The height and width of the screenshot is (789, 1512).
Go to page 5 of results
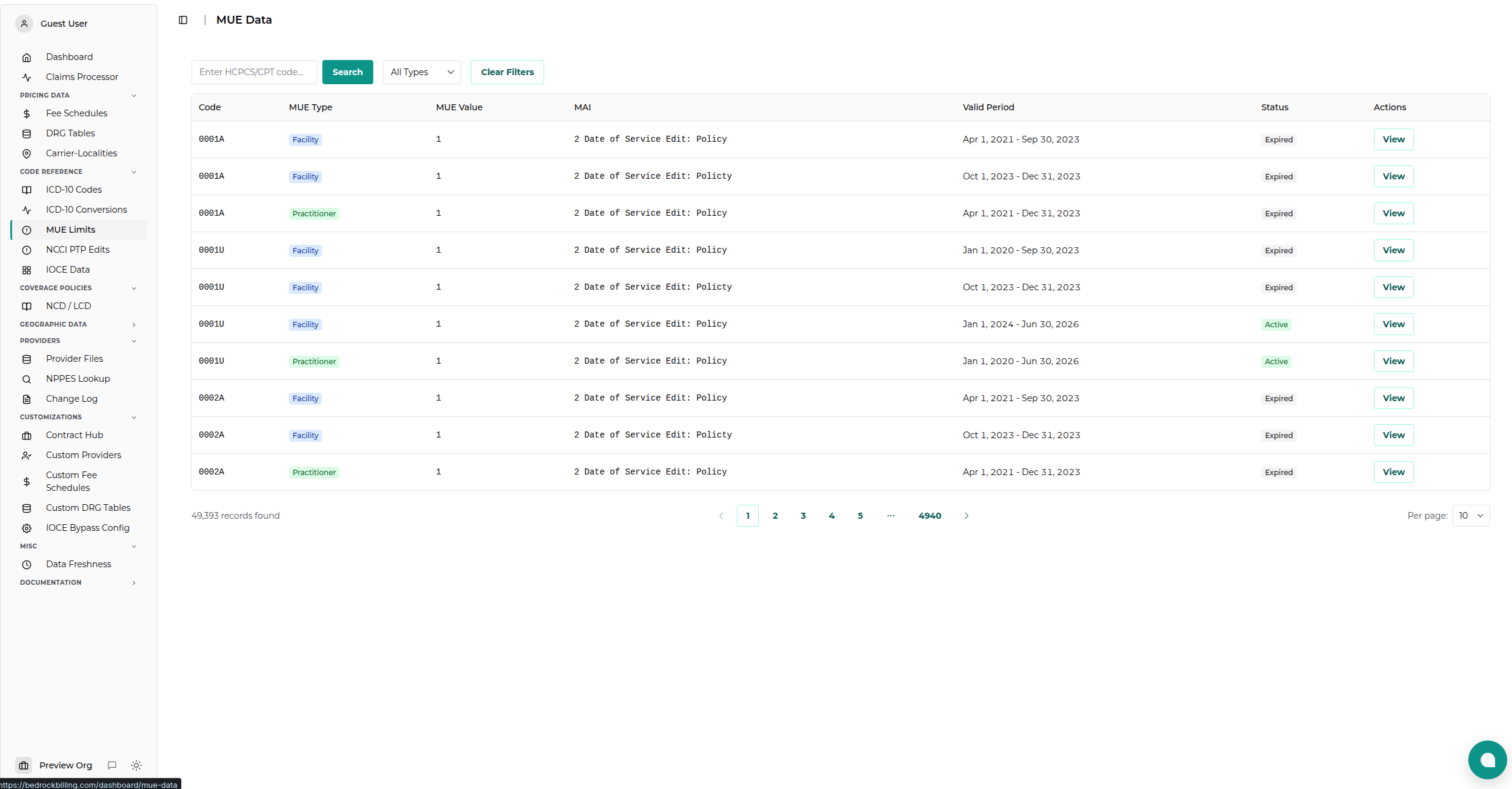(x=860, y=516)
